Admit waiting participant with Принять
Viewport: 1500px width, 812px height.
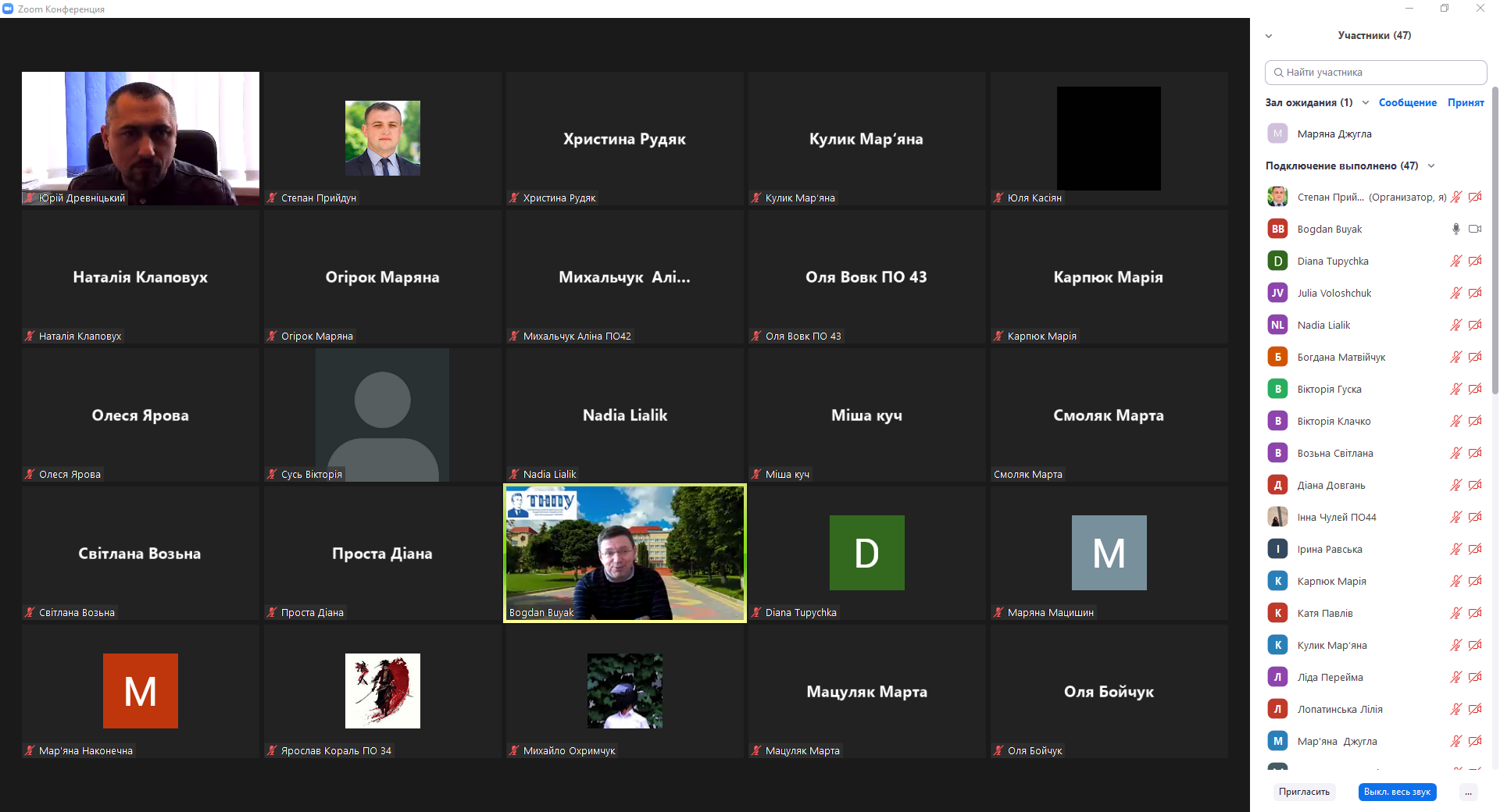(1465, 102)
